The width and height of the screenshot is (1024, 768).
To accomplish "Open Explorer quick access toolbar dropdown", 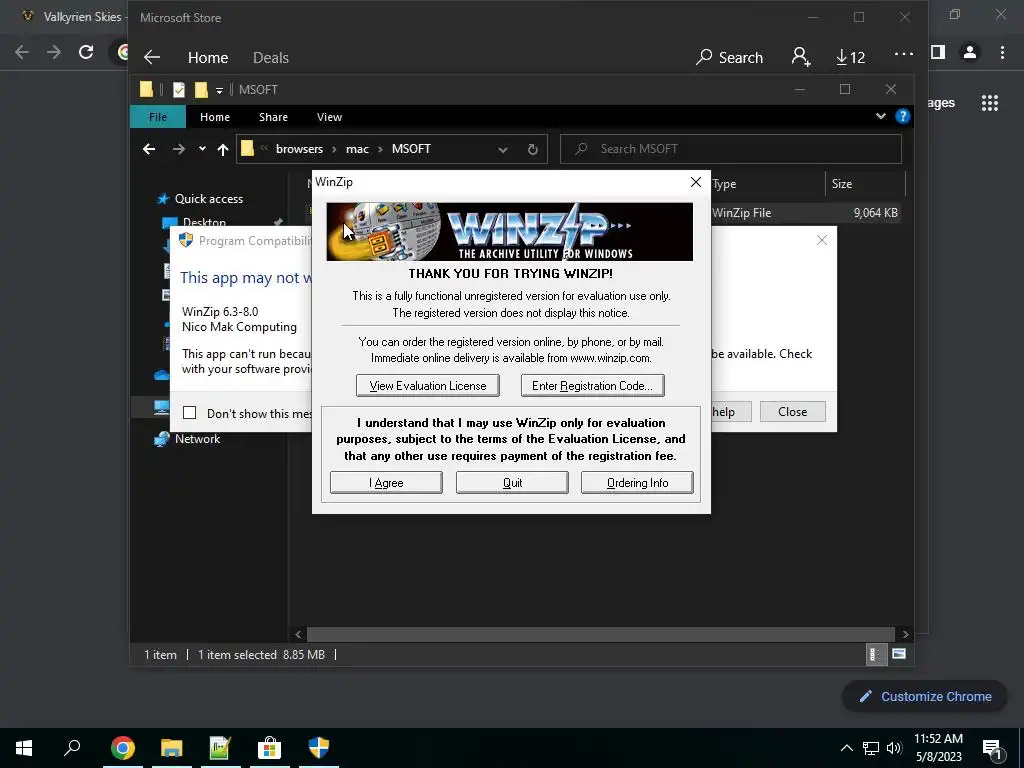I will [x=219, y=90].
